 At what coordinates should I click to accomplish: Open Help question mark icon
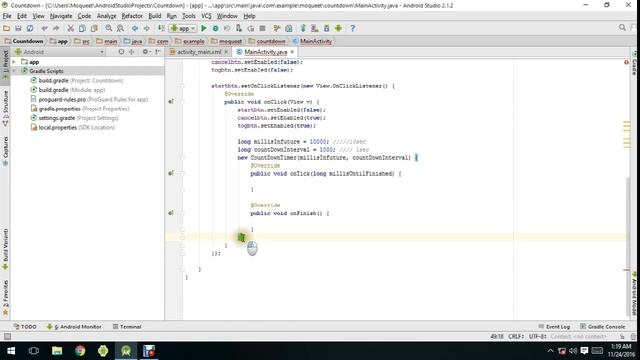click(x=353, y=28)
